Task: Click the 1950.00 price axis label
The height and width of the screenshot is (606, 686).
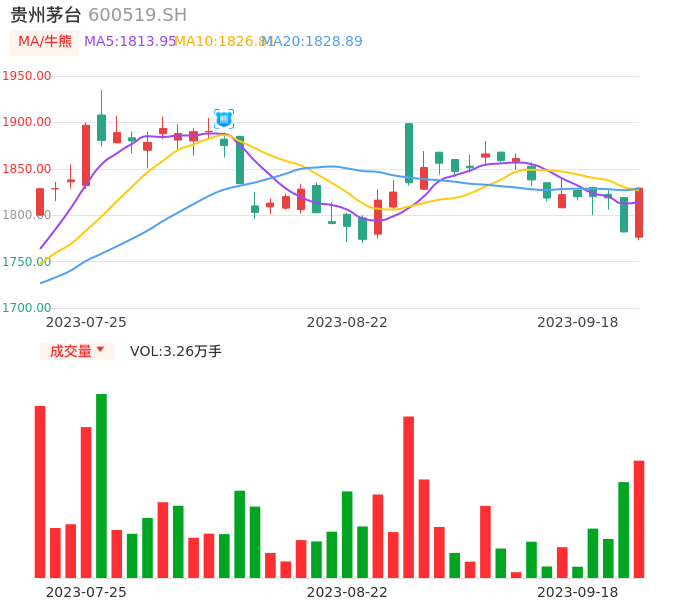Action: pyautogui.click(x=26, y=76)
